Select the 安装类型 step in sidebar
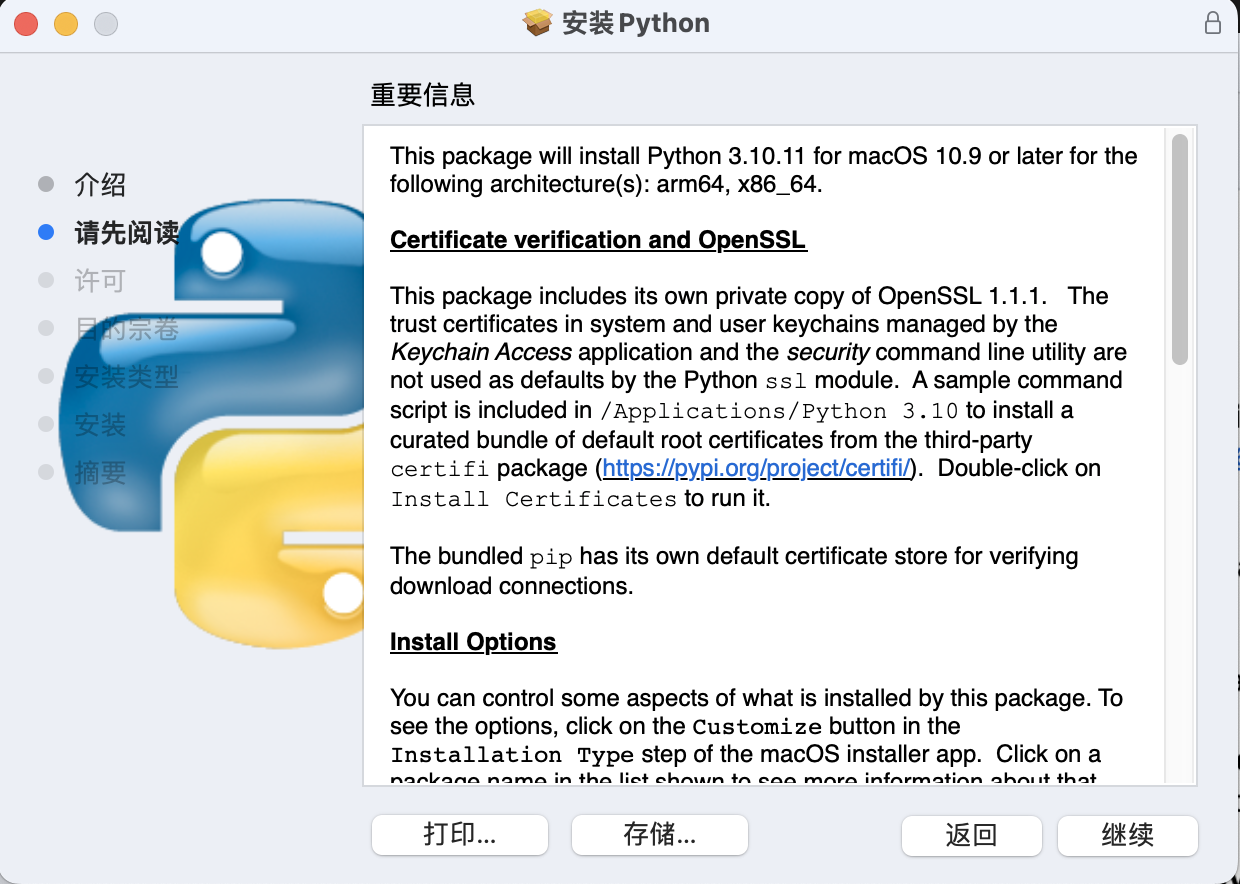Image resolution: width=1240 pixels, height=884 pixels. [127, 376]
